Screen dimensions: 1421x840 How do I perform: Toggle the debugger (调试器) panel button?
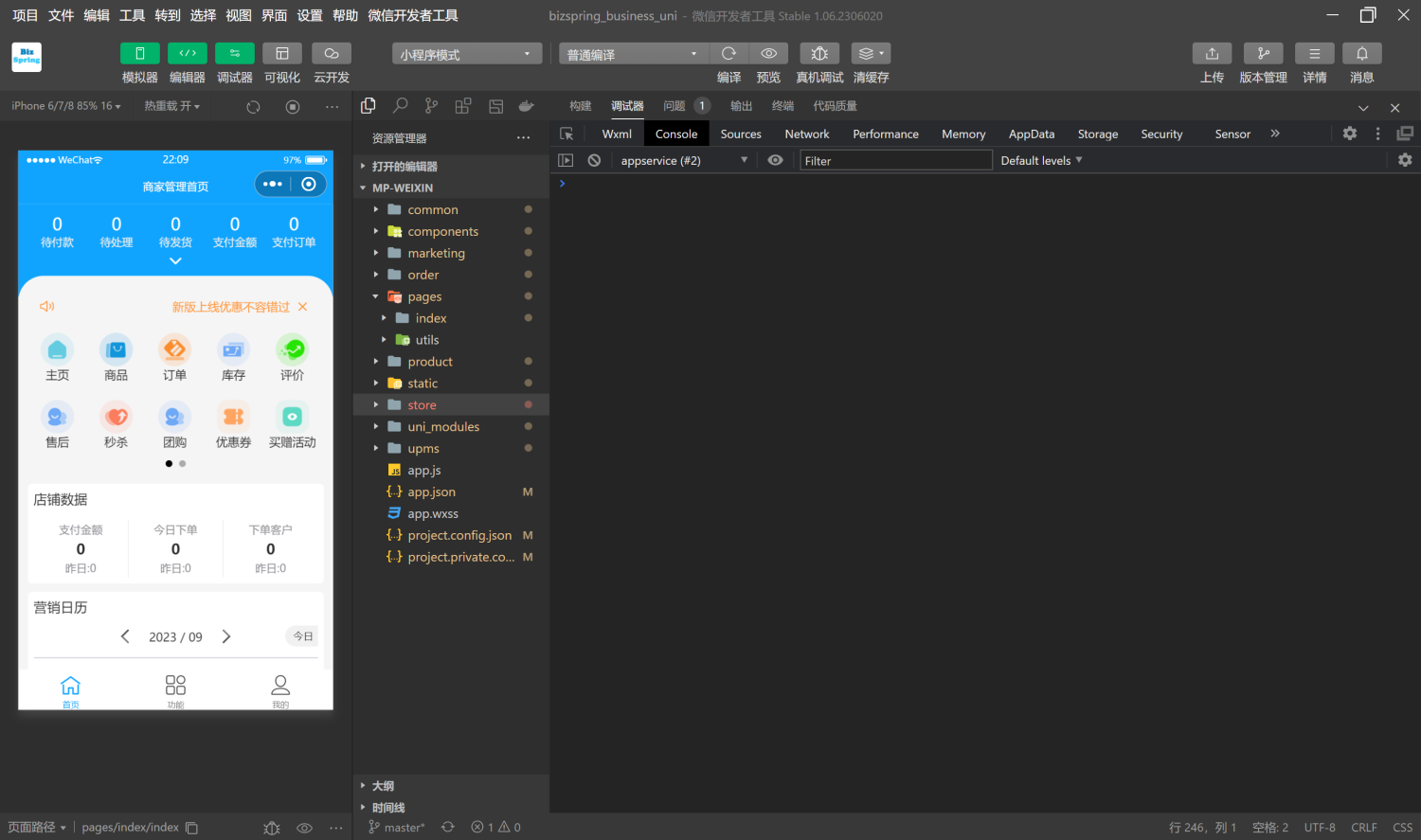click(x=235, y=54)
